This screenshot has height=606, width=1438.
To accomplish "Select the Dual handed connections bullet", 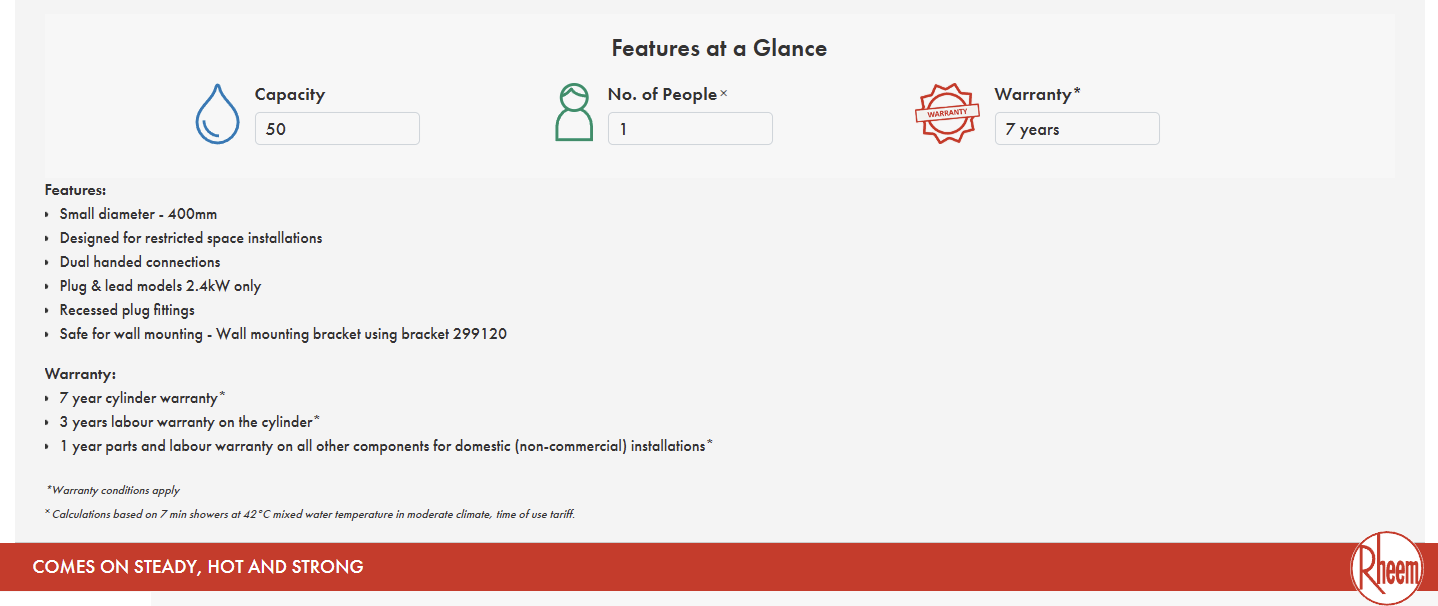I will (x=140, y=262).
